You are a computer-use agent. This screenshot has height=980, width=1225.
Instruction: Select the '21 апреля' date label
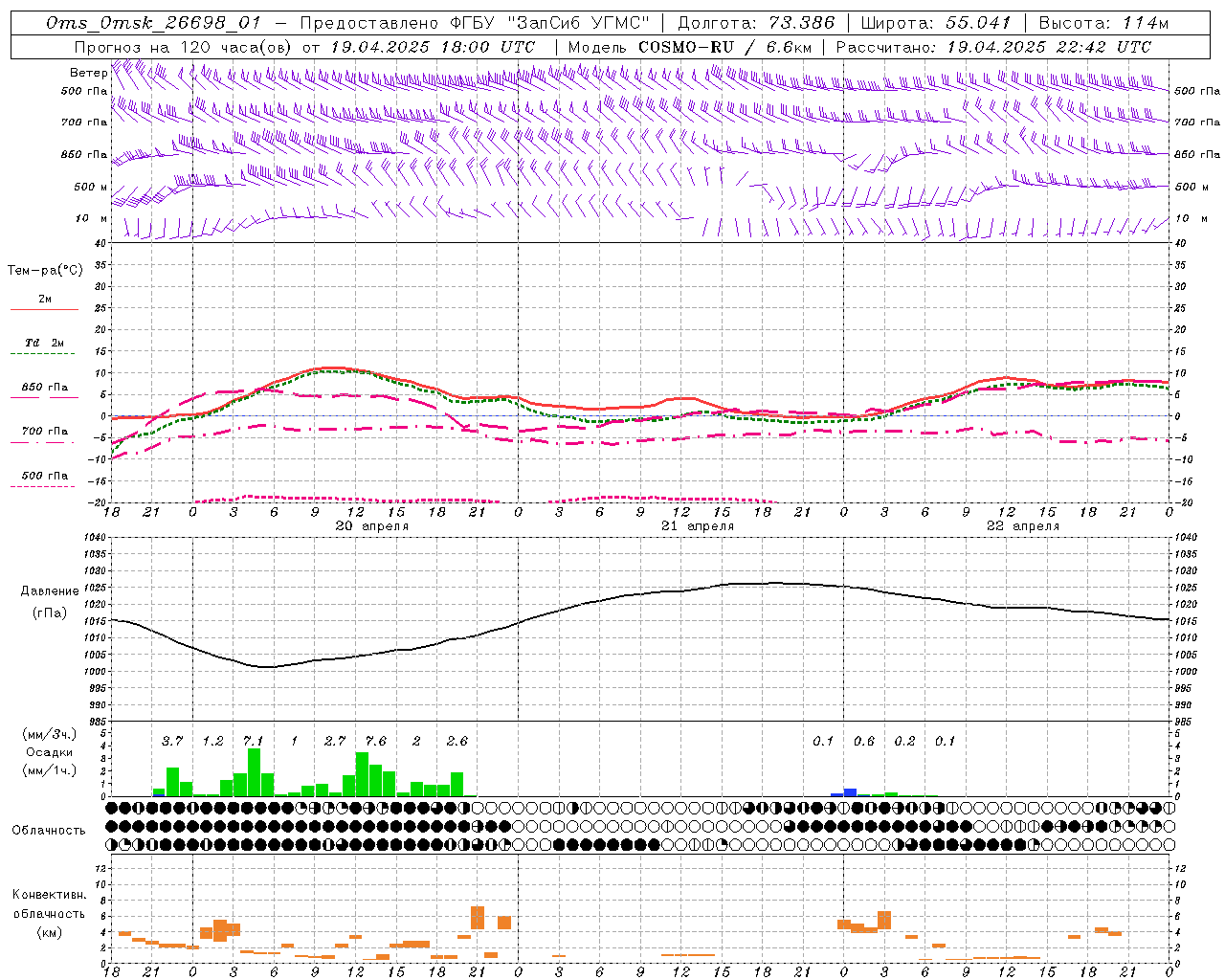pyautogui.click(x=697, y=526)
